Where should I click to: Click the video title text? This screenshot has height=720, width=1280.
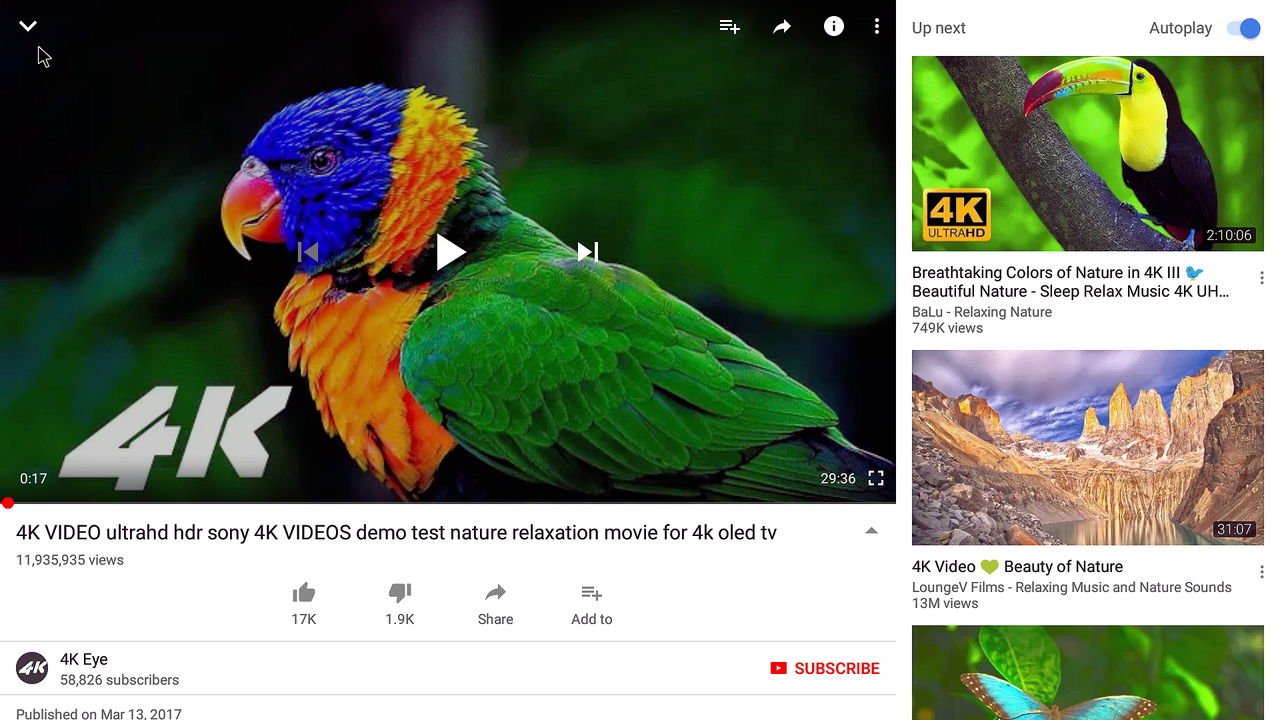click(x=396, y=533)
